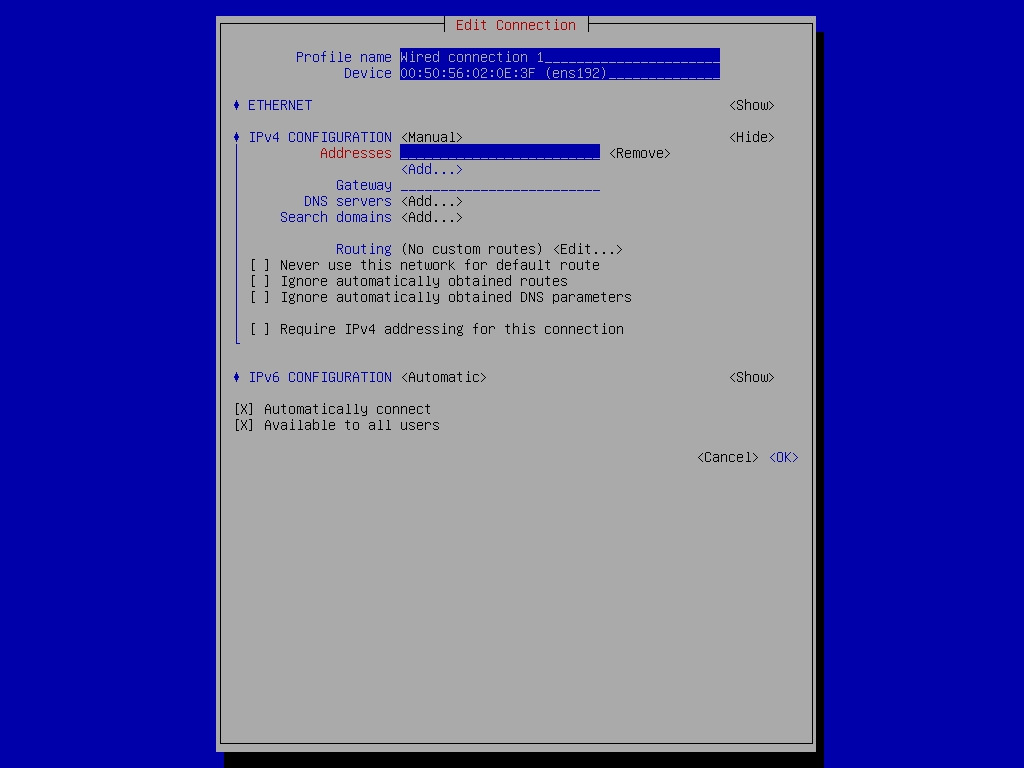Add another IPv4 address below Addresses
This screenshot has width=1024, height=768.
(x=431, y=169)
